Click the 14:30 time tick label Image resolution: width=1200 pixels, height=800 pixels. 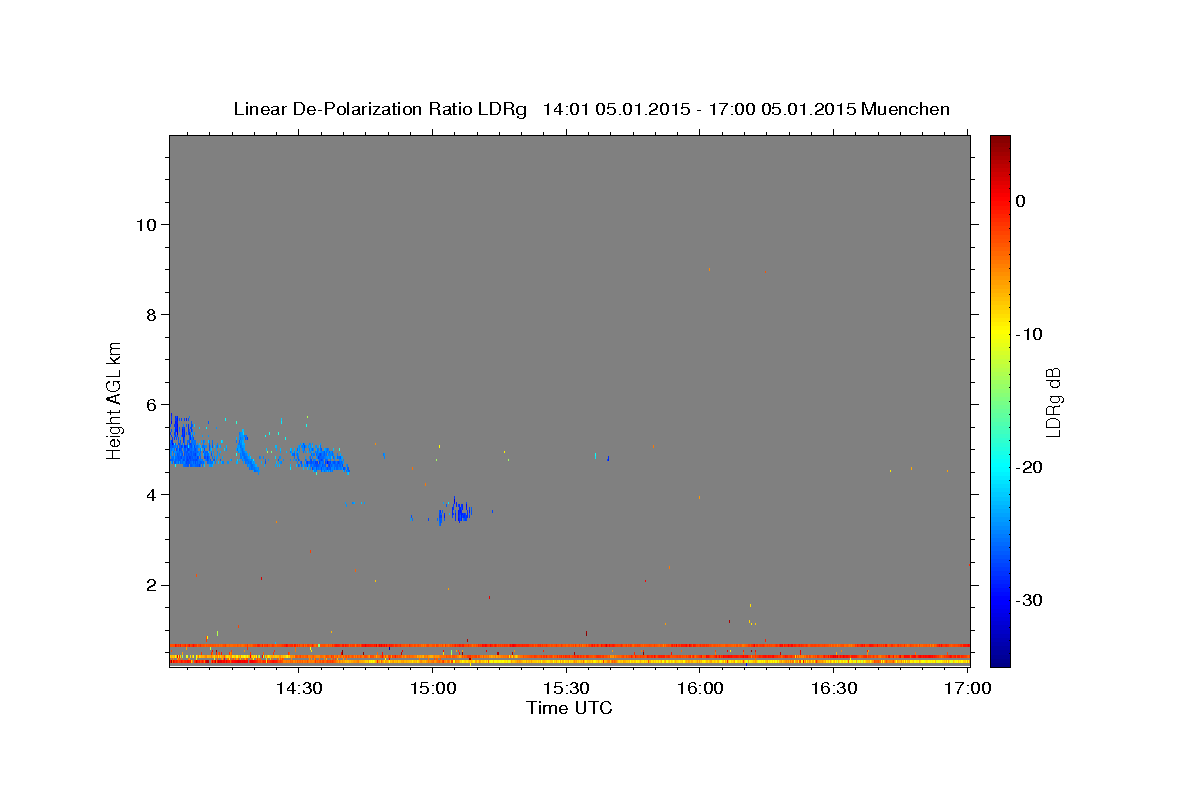[299, 688]
